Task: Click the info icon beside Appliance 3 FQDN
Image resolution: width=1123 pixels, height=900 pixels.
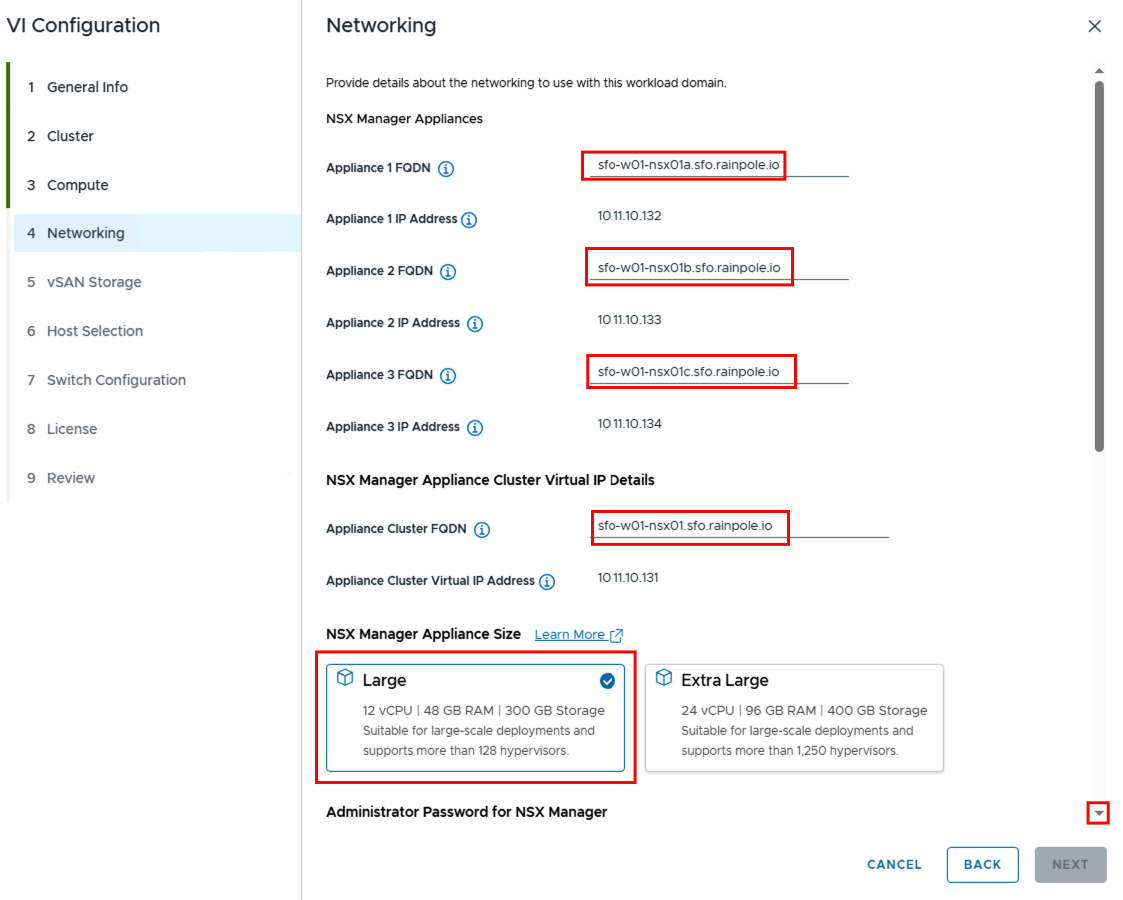Action: [448, 375]
